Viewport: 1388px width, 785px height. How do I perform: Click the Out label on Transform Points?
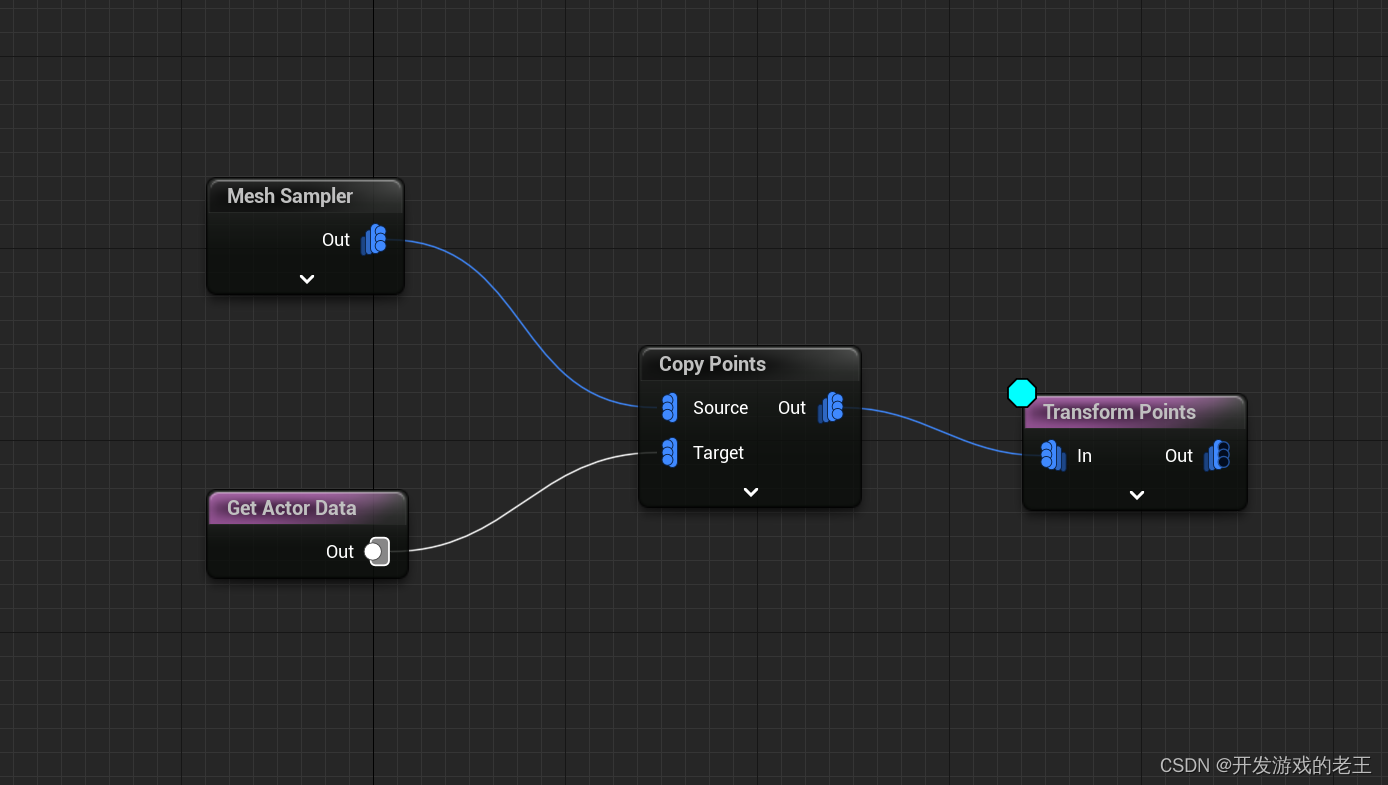1179,456
